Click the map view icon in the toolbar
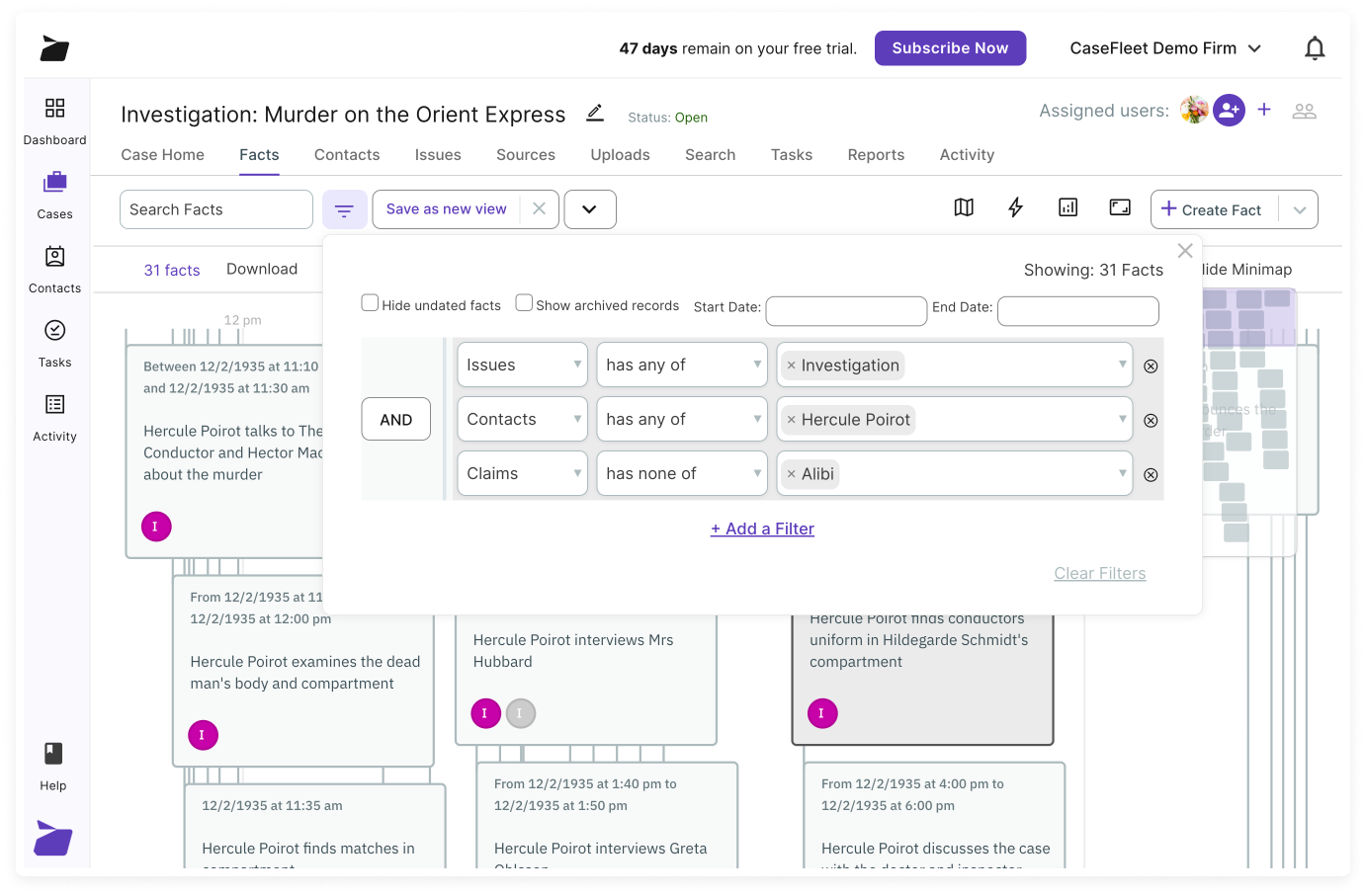 963,207
